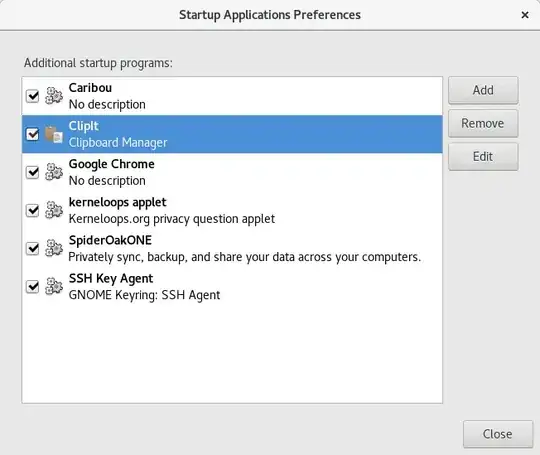Uncheck the kerneloops applet checkbox
Screen dimensions: 540x455
point(33,210)
